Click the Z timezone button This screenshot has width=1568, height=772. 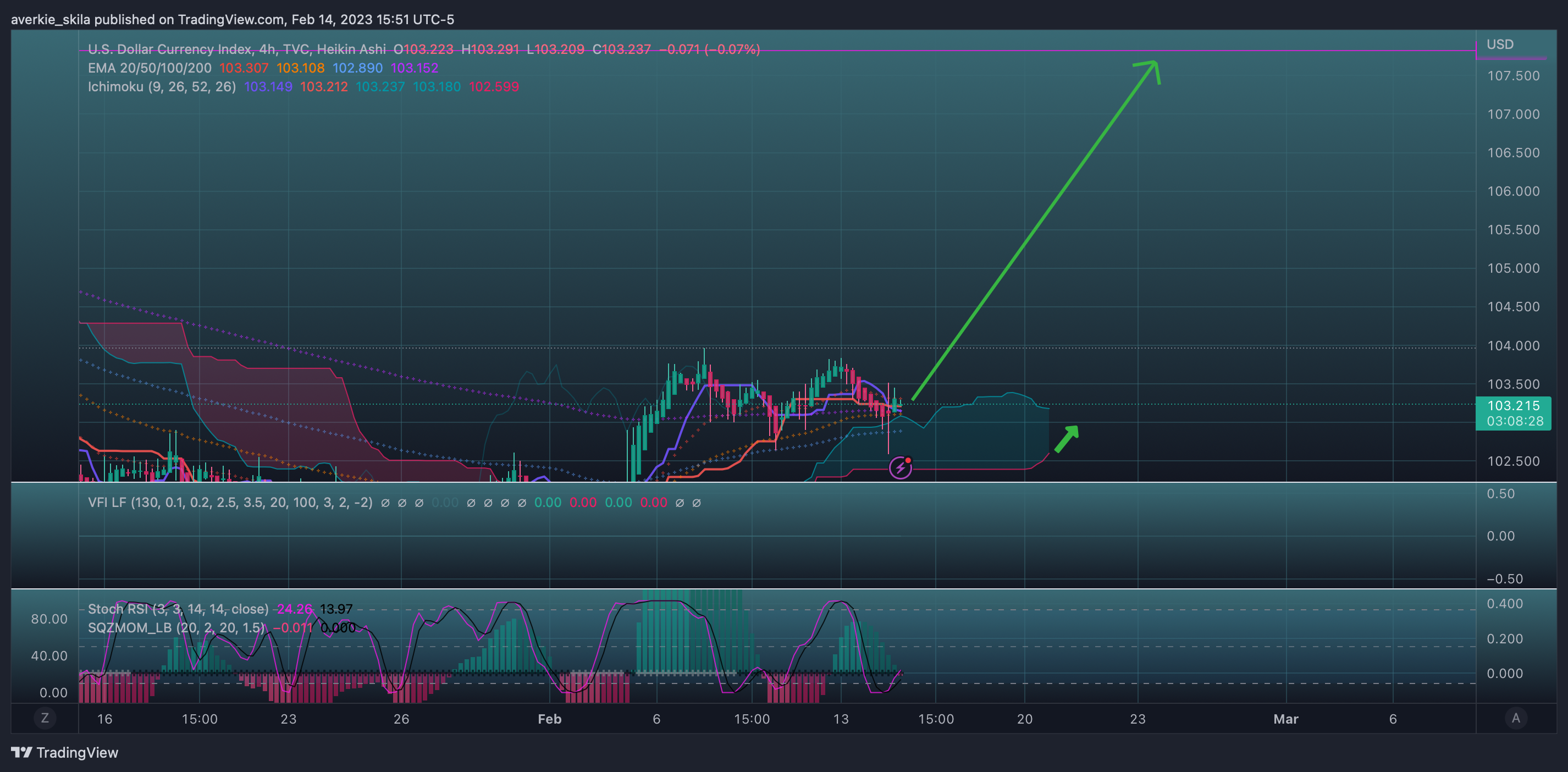45,718
